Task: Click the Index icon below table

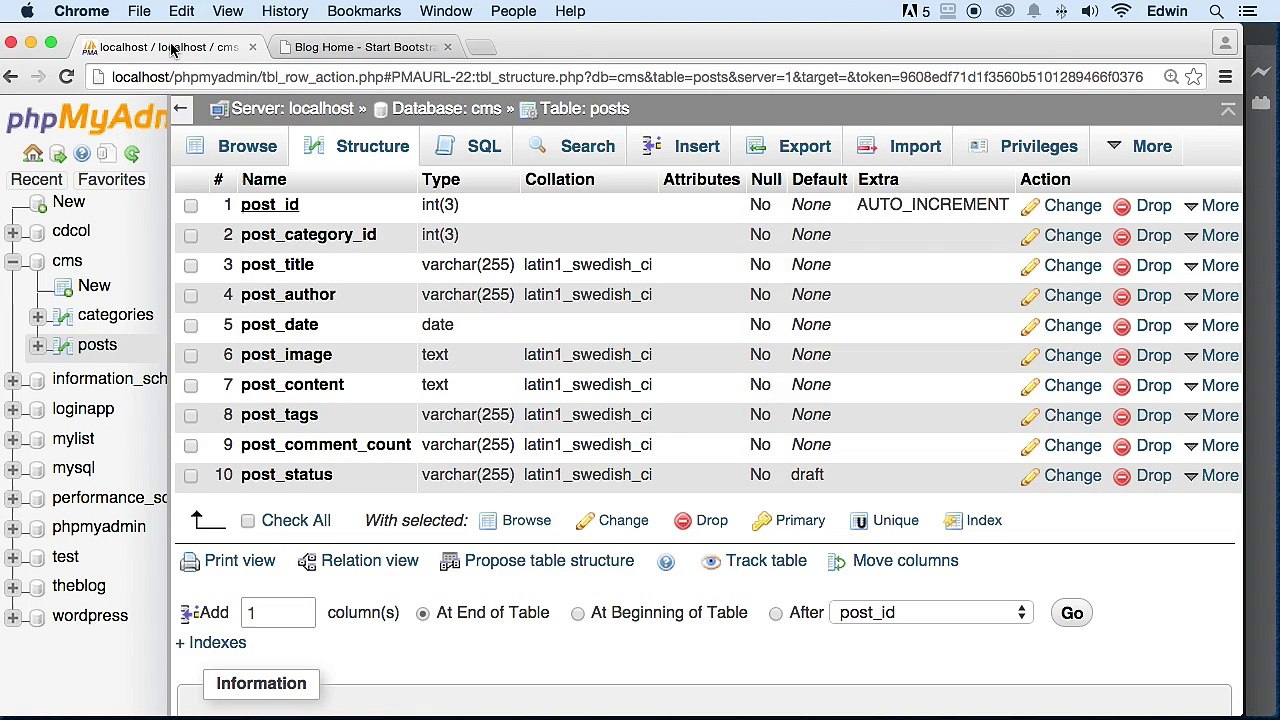Action: (953, 520)
